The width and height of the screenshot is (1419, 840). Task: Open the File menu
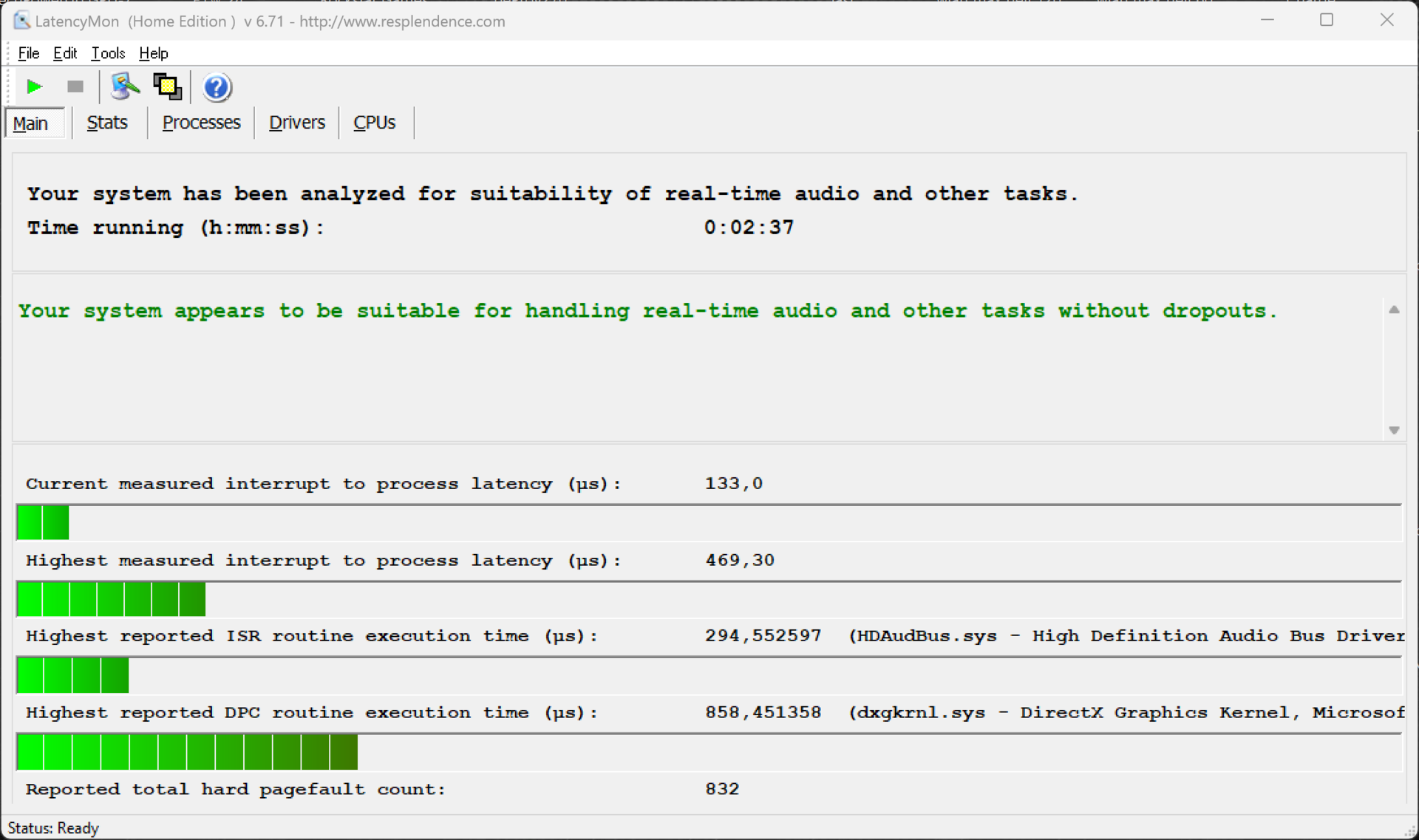click(28, 53)
